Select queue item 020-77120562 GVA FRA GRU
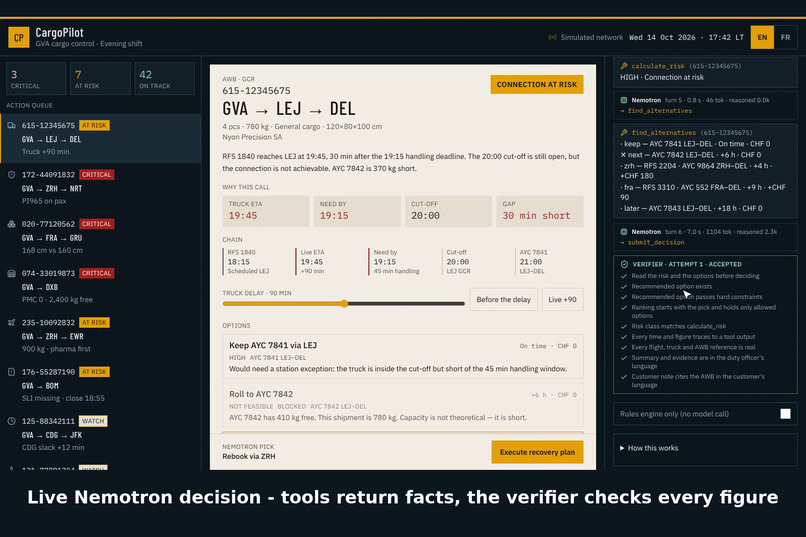Screen dimensions: 806x537 (x=101, y=237)
